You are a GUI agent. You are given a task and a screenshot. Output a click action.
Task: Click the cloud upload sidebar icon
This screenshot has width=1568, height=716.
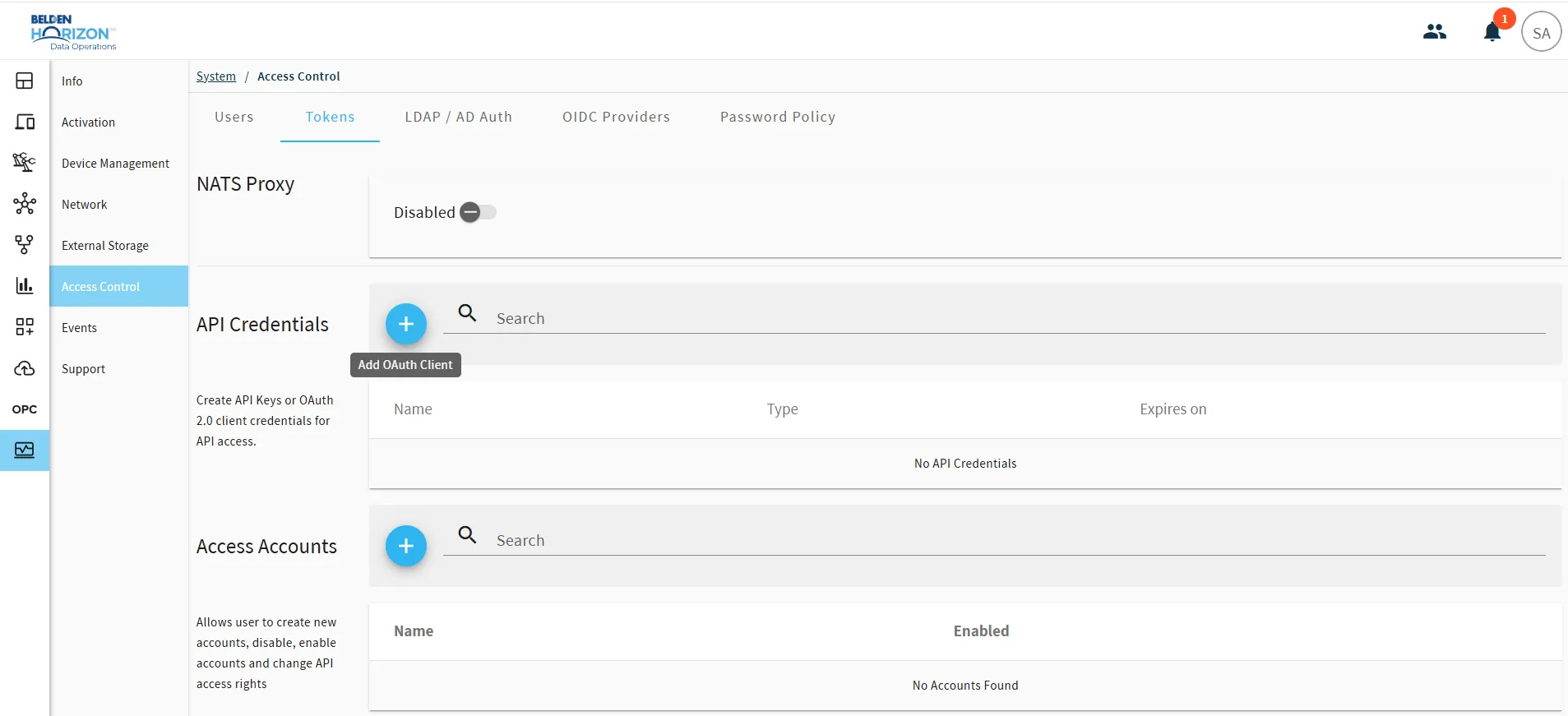pos(25,367)
